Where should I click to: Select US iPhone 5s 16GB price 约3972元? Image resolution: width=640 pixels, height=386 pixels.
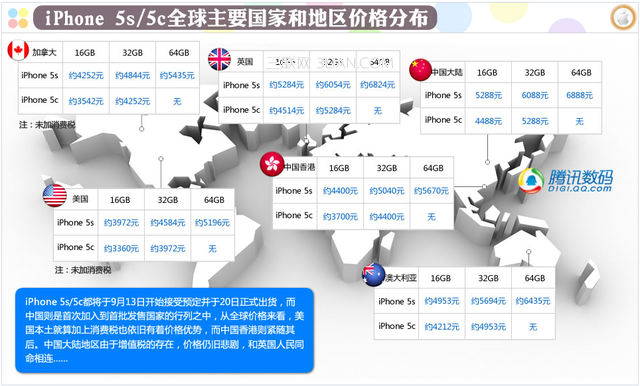point(121,223)
